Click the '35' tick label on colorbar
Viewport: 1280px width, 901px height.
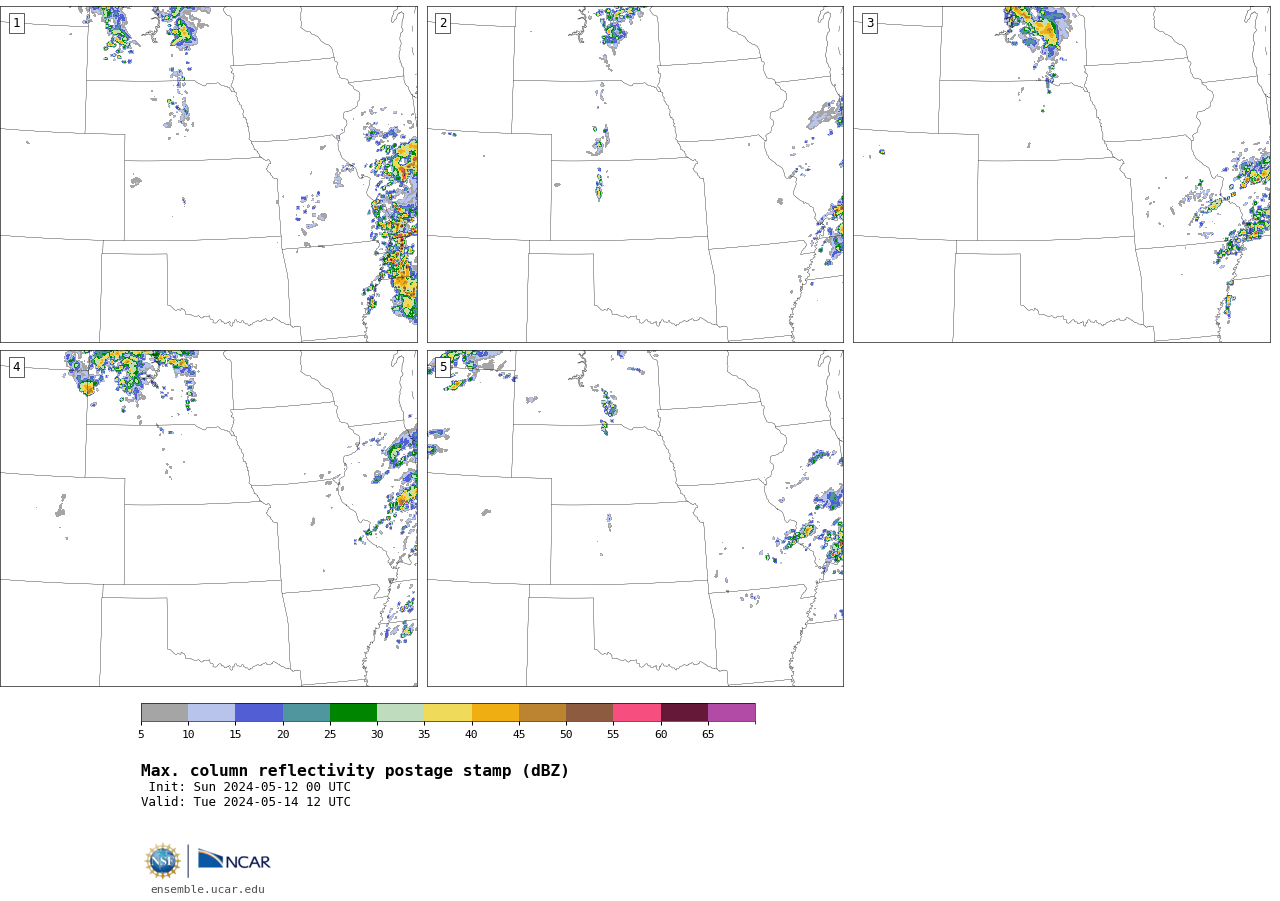424,735
